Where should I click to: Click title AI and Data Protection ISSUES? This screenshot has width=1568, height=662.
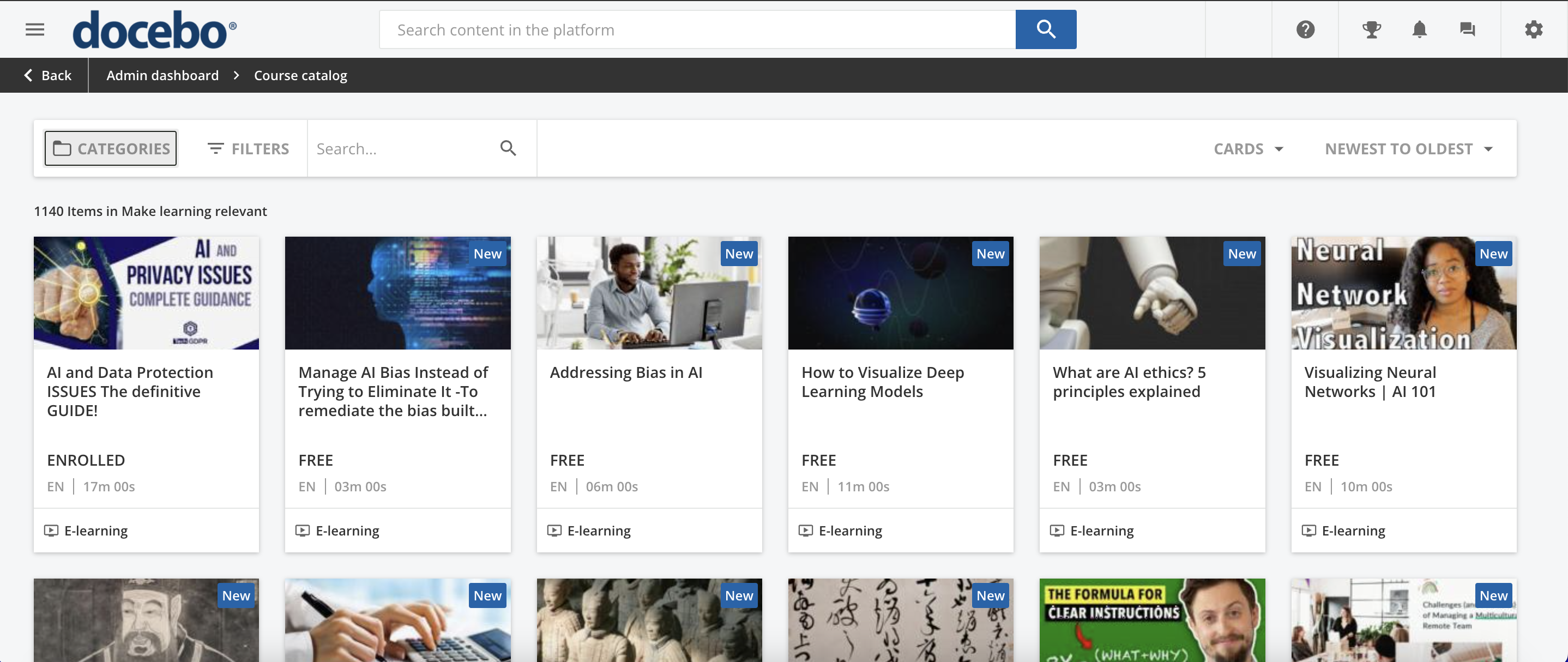pos(130,391)
